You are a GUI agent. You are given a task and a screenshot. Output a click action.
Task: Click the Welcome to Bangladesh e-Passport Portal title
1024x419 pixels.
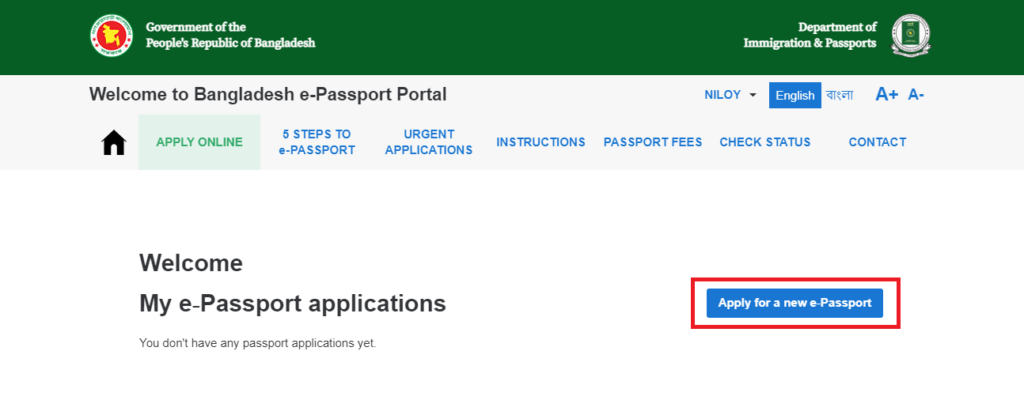pyautogui.click(x=268, y=95)
